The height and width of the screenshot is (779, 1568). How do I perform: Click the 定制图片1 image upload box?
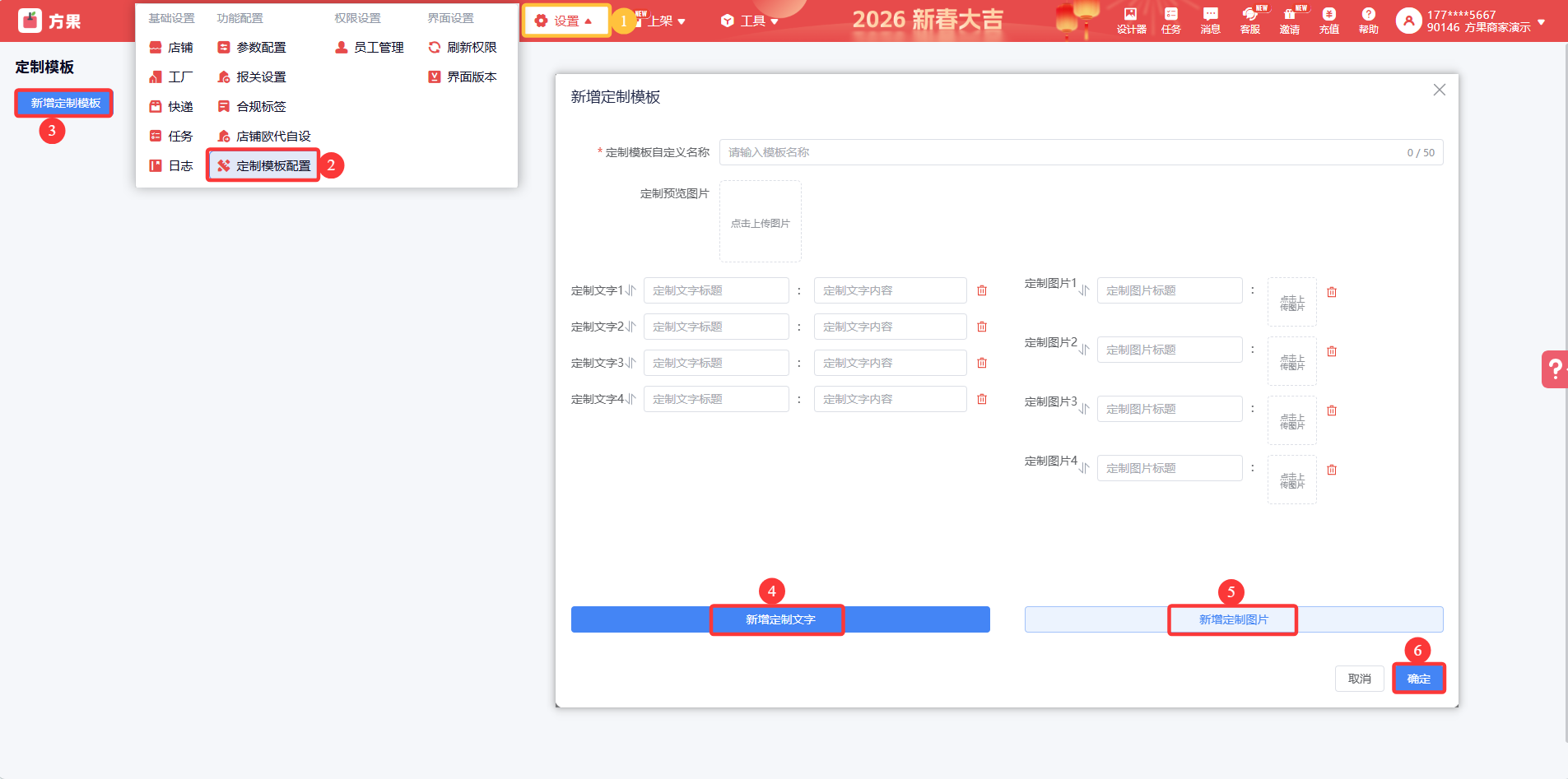click(x=1292, y=302)
